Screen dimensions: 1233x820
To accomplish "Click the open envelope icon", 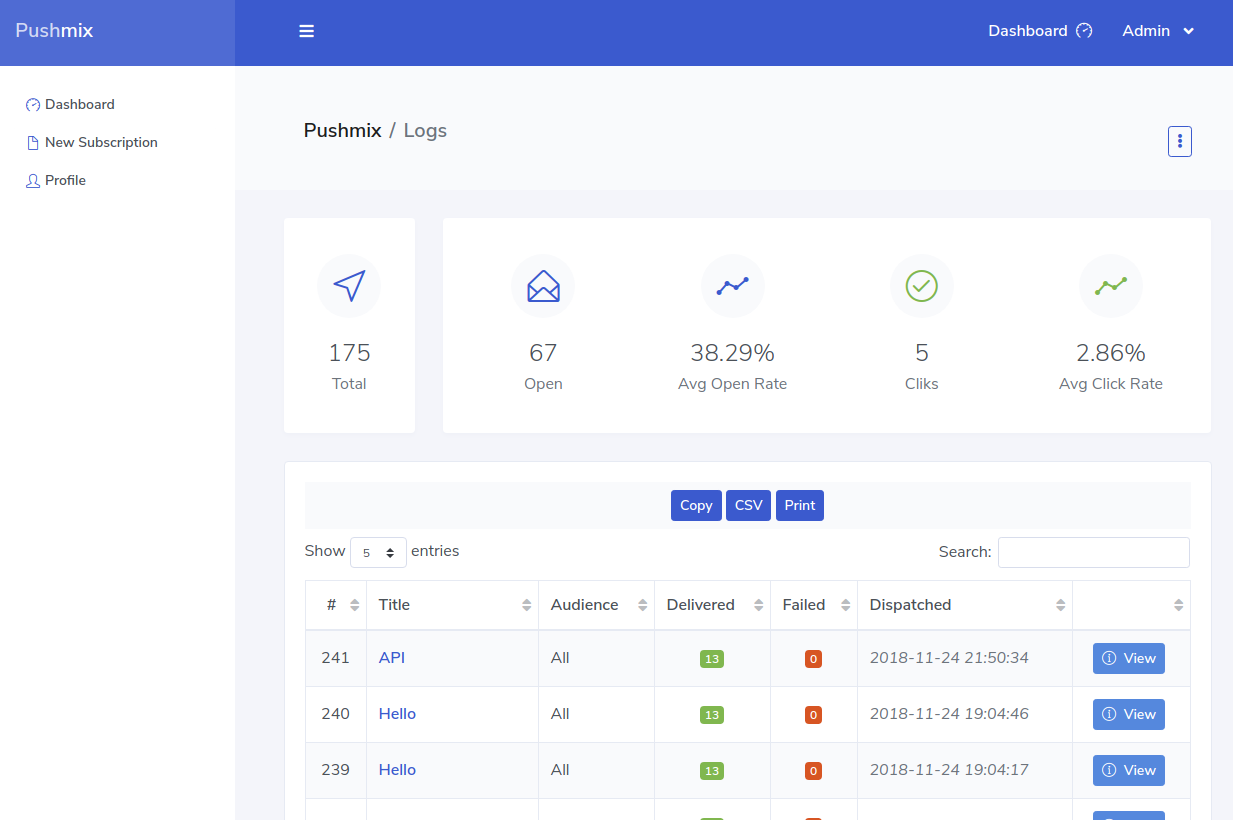I will click(543, 286).
